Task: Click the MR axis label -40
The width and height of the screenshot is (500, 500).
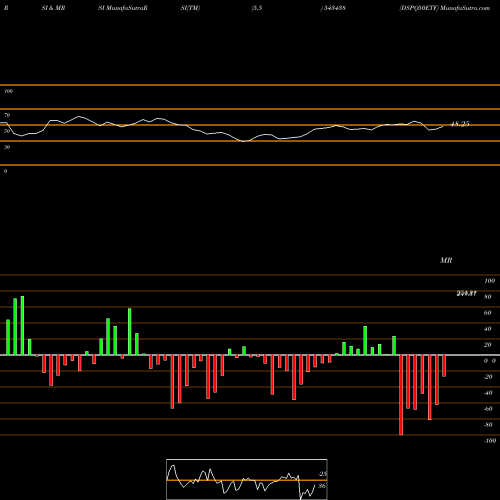Action: [x=488, y=393]
